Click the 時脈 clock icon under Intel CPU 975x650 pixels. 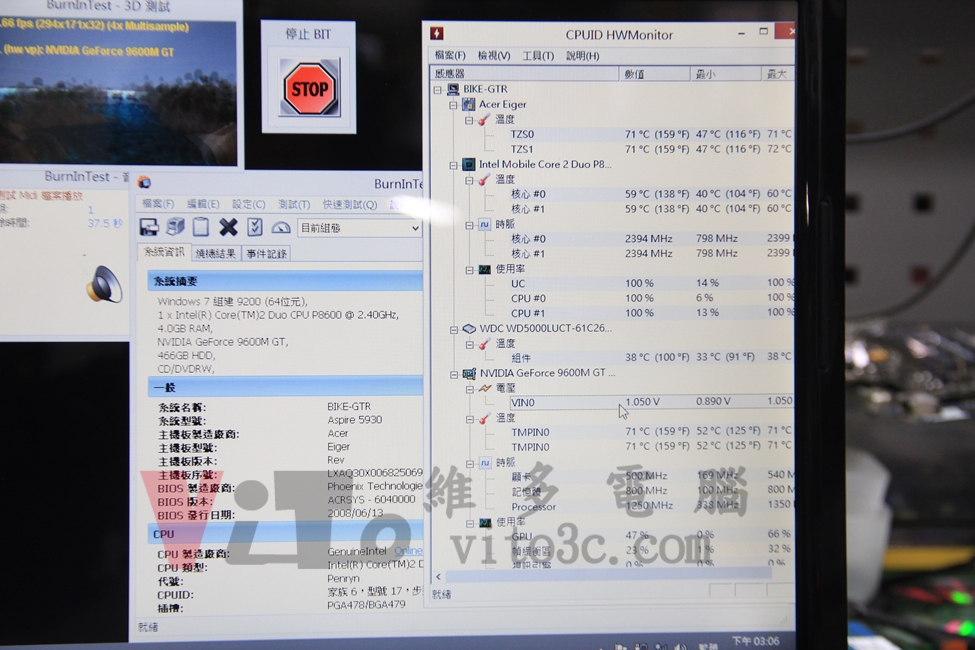point(485,225)
